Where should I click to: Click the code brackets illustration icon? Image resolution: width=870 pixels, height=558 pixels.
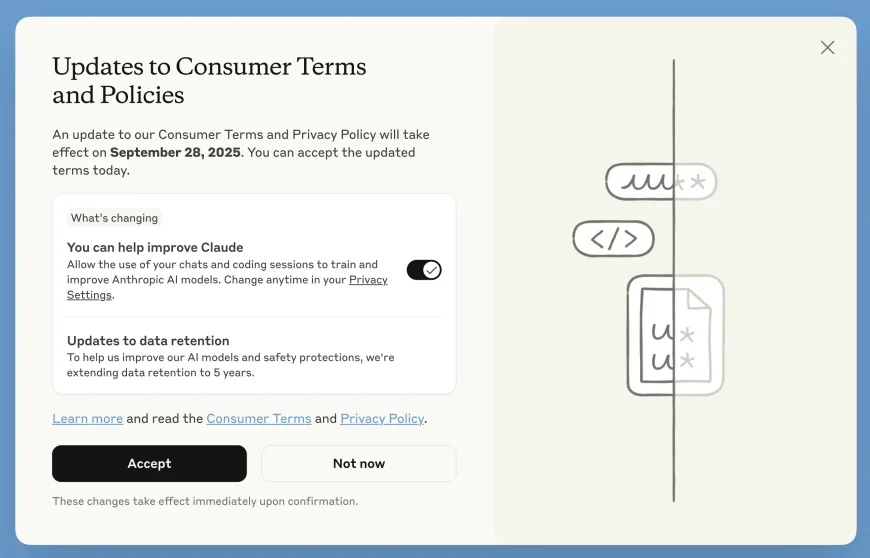613,239
